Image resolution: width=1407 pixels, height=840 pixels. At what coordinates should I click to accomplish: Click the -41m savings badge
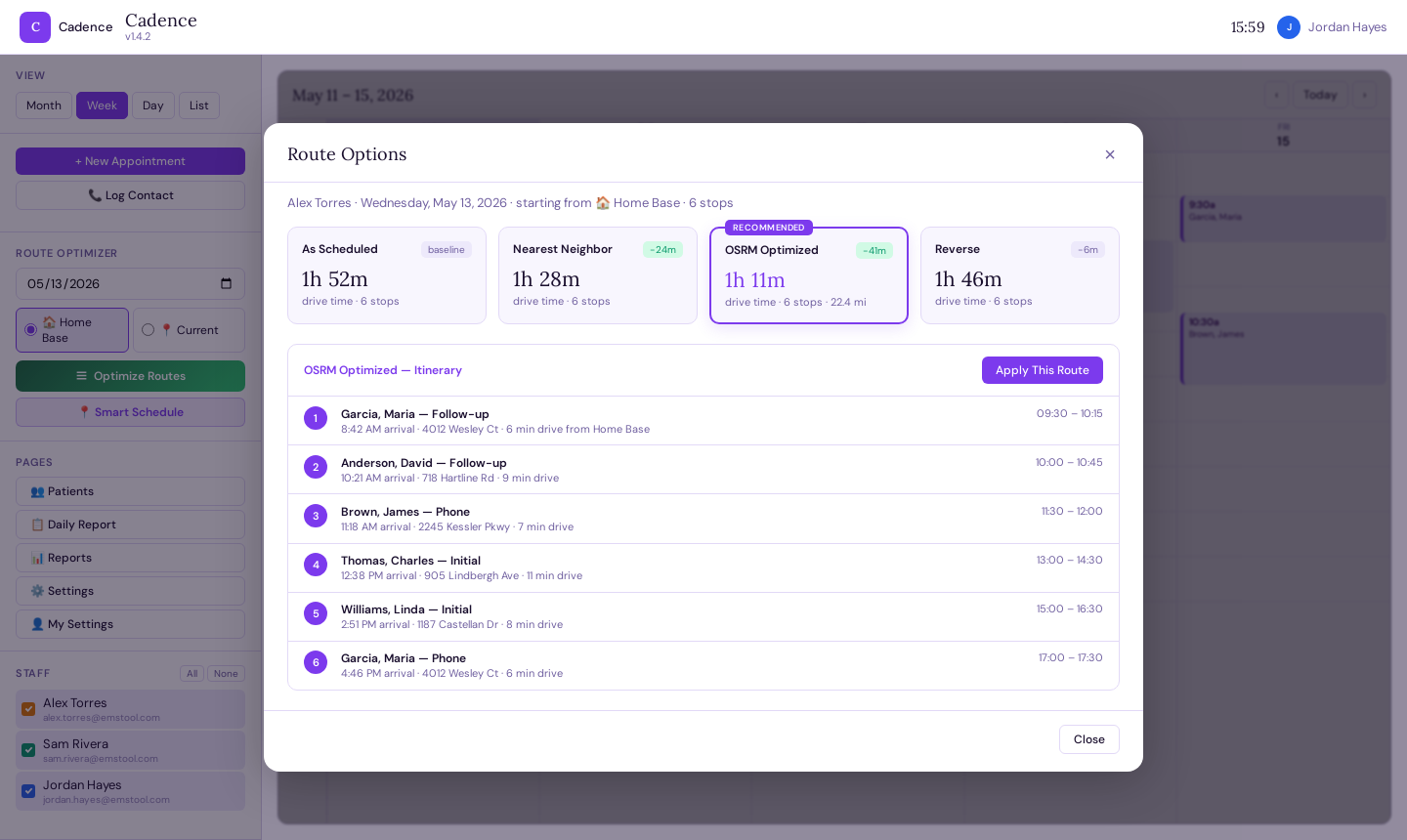874,251
